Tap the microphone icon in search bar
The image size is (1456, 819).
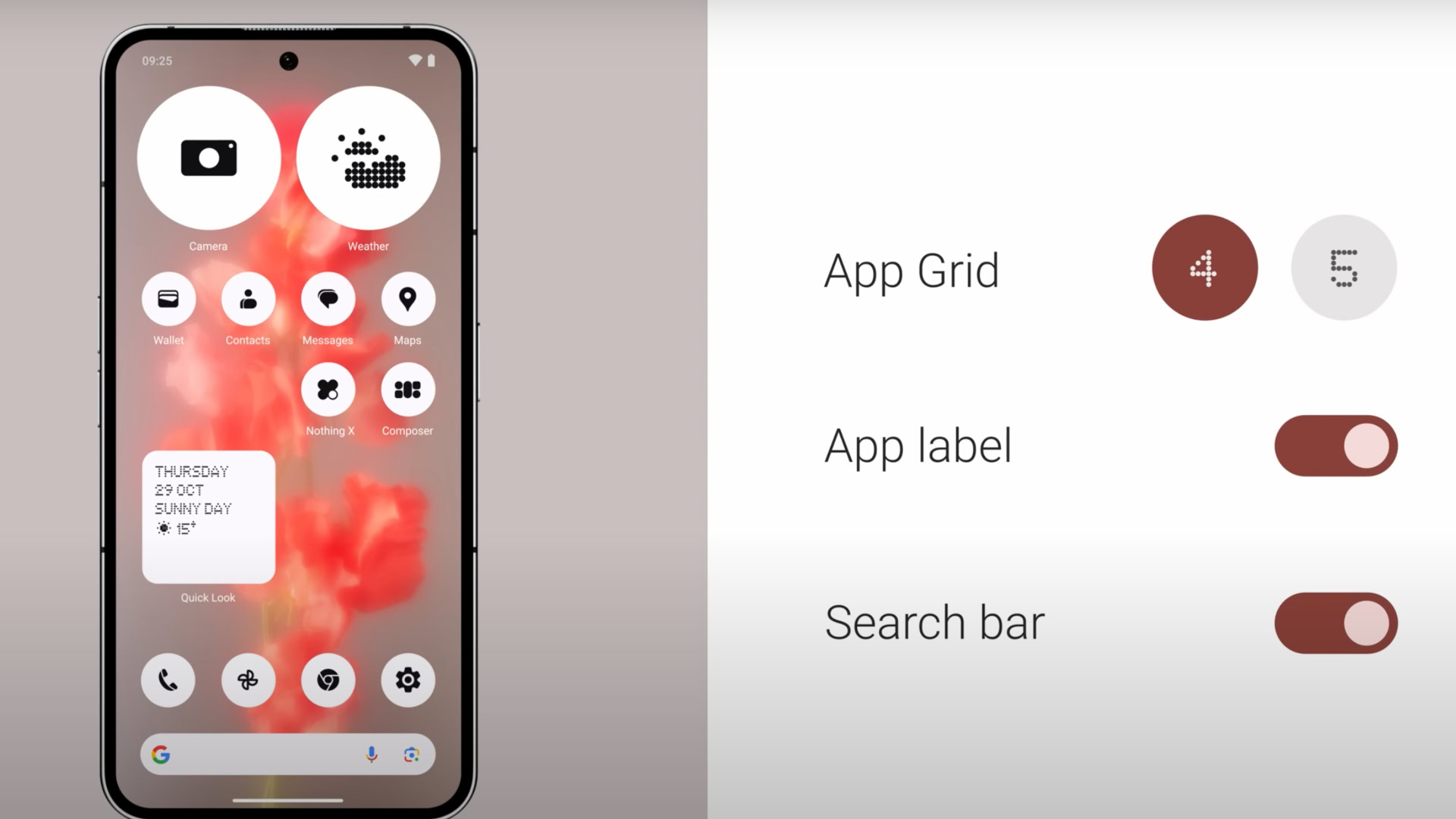[x=371, y=754]
